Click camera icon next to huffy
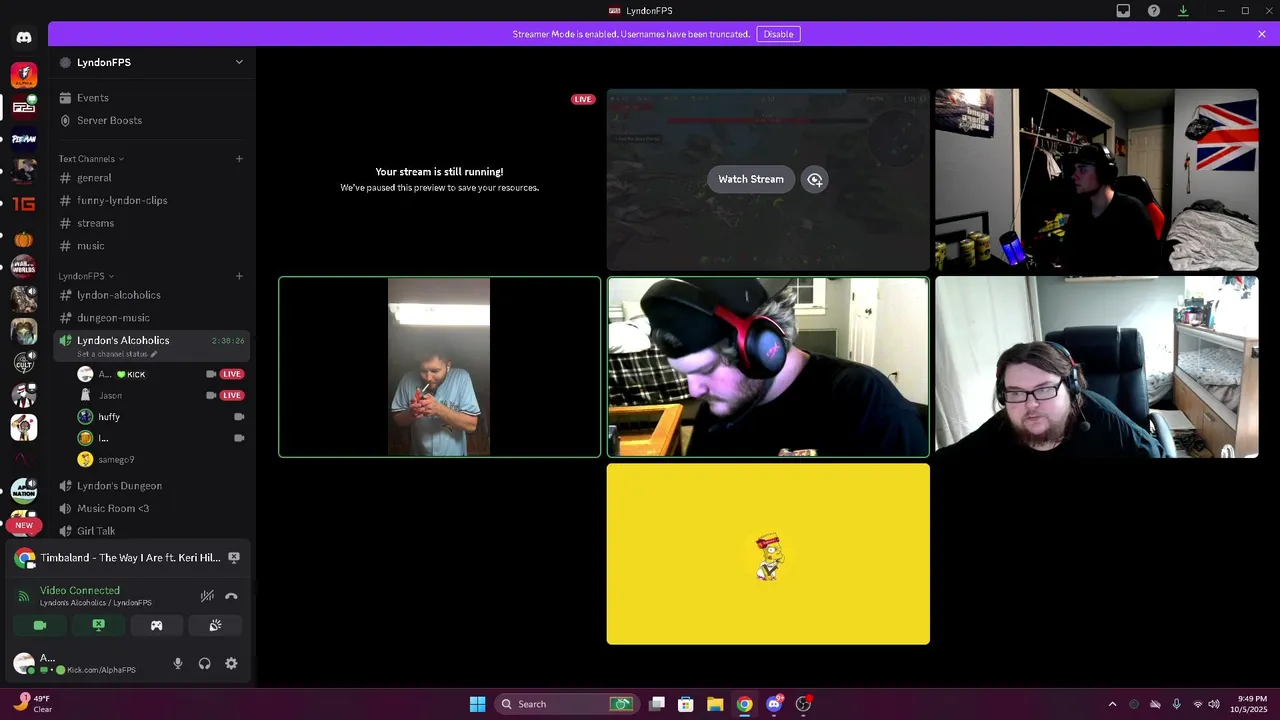Viewport: 1280px width, 720px height. coord(239,417)
